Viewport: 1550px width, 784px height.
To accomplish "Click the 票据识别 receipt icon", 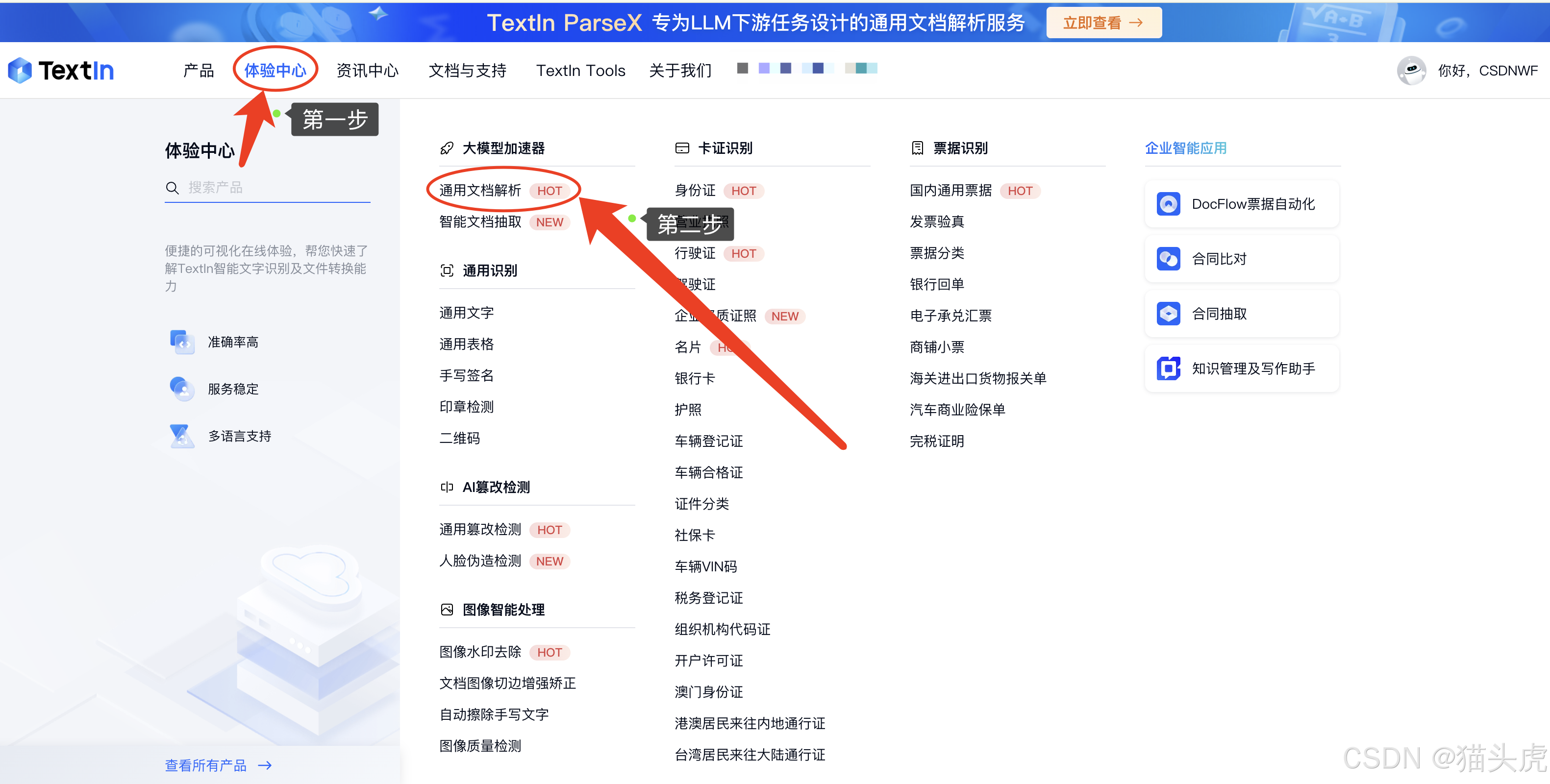I will coord(917,148).
